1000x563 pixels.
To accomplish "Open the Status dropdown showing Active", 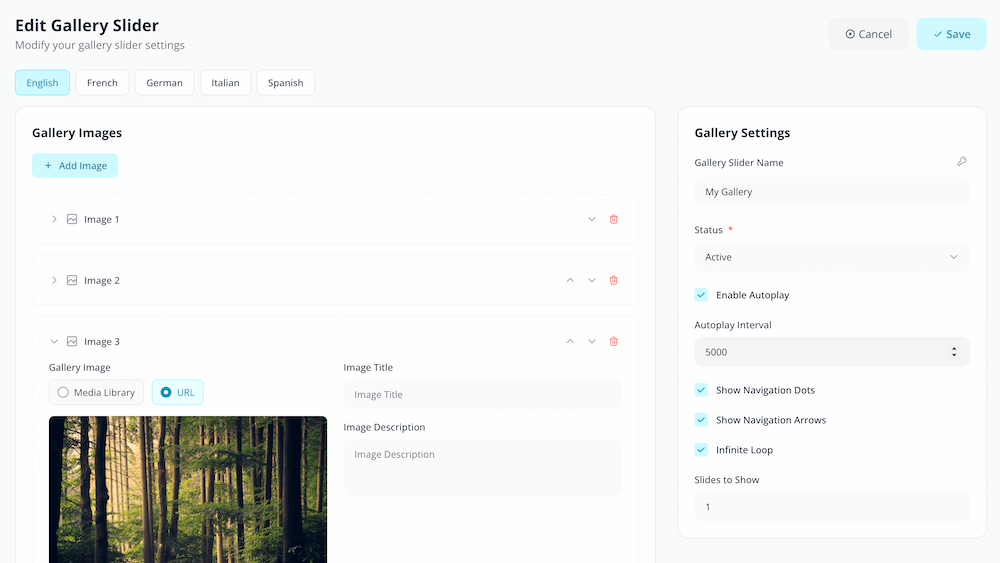I will coord(832,257).
